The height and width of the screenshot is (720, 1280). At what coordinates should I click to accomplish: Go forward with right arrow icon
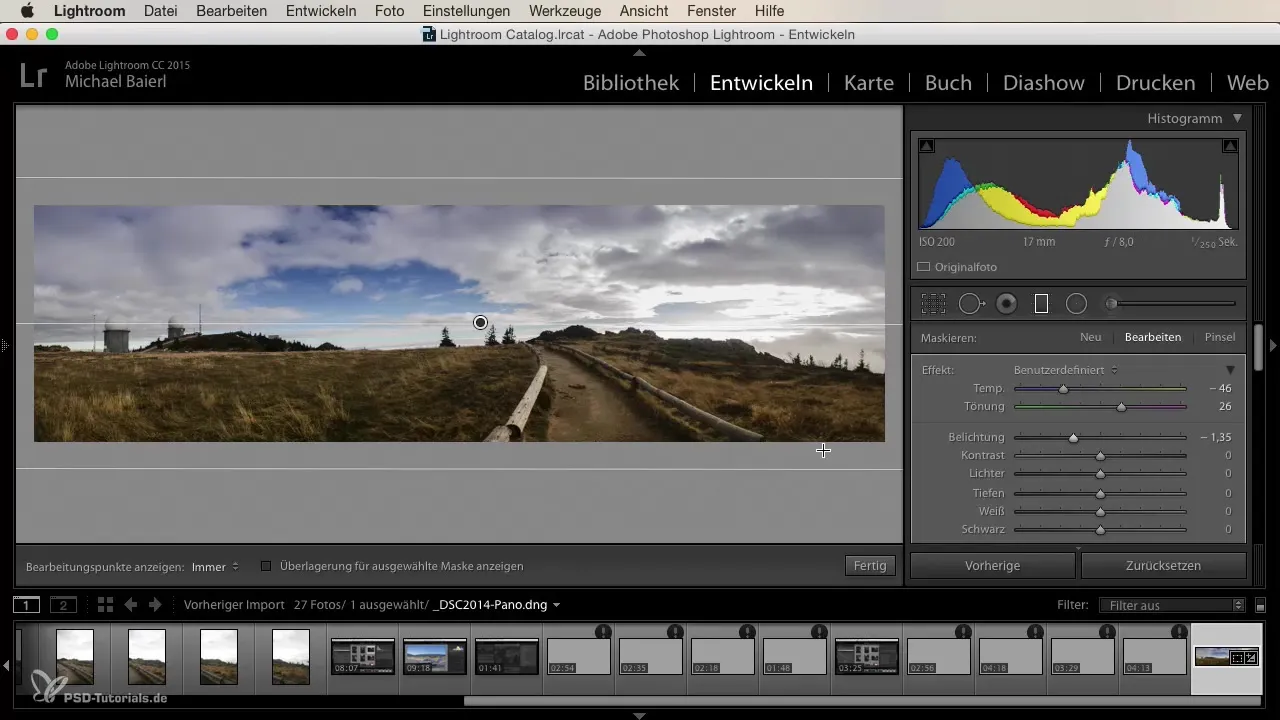point(154,605)
